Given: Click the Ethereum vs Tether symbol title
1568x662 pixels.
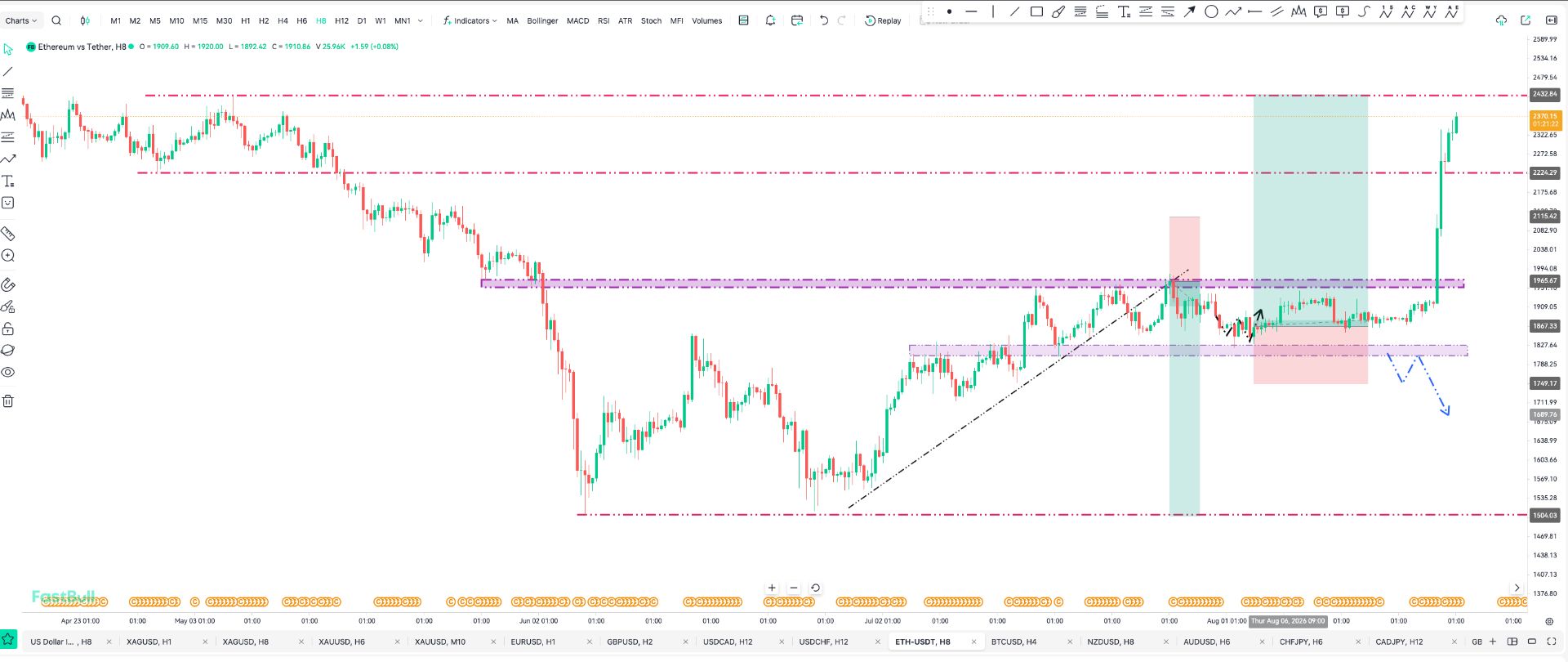Looking at the screenshot, I should 82,47.
